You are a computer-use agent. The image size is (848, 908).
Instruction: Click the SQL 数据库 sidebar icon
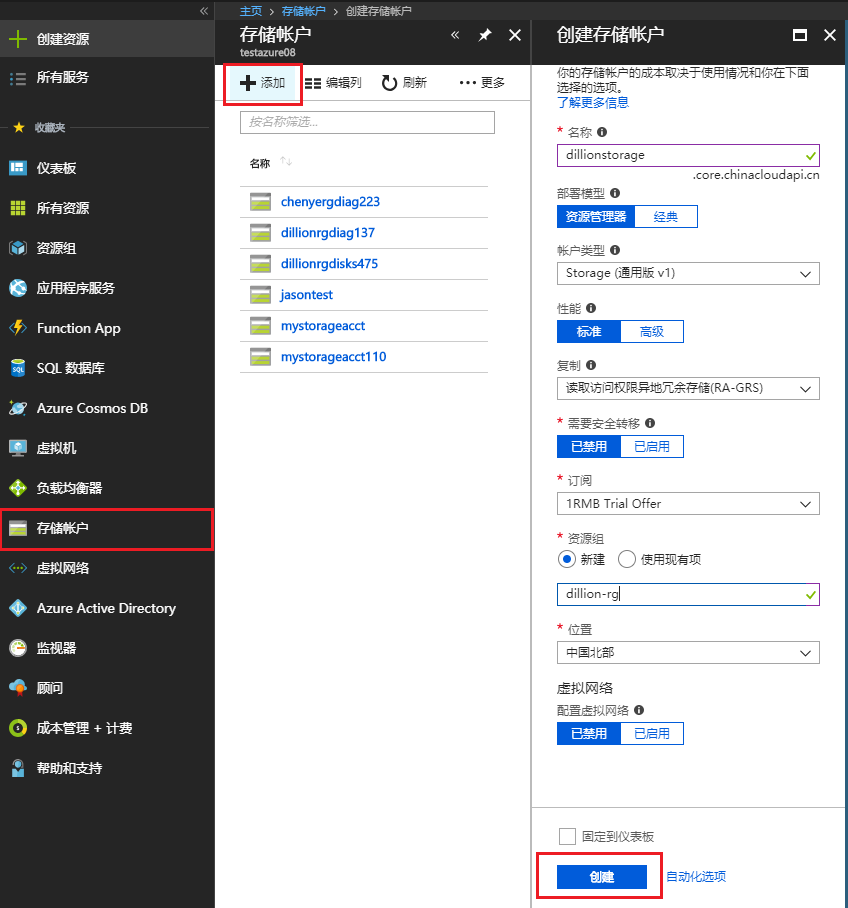click(18, 368)
